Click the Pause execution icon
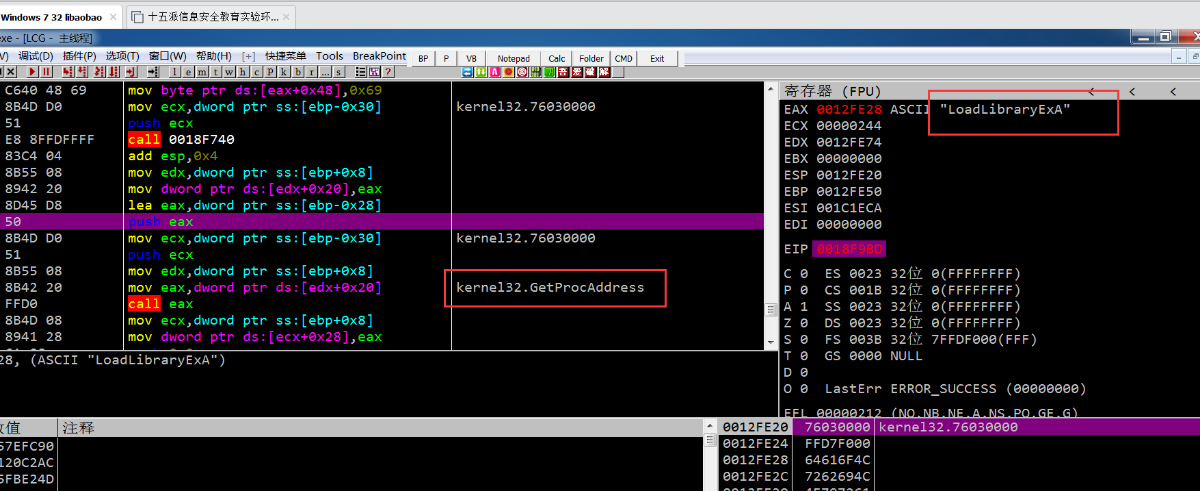The image size is (1200, 491). pyautogui.click(x=46, y=72)
